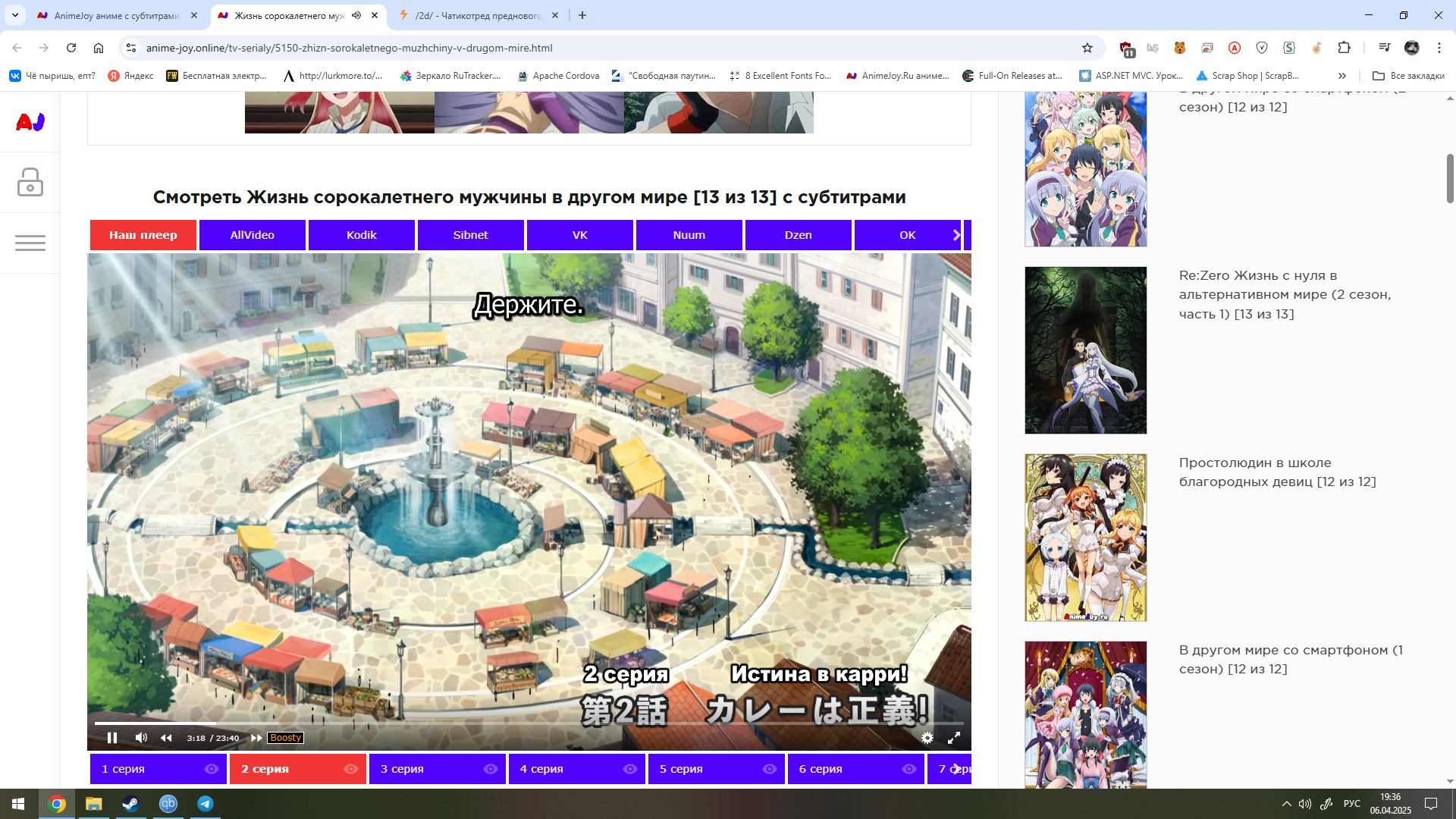The width and height of the screenshot is (1456, 819).
Task: Open the lock icon in left sidebar
Action: click(x=30, y=183)
